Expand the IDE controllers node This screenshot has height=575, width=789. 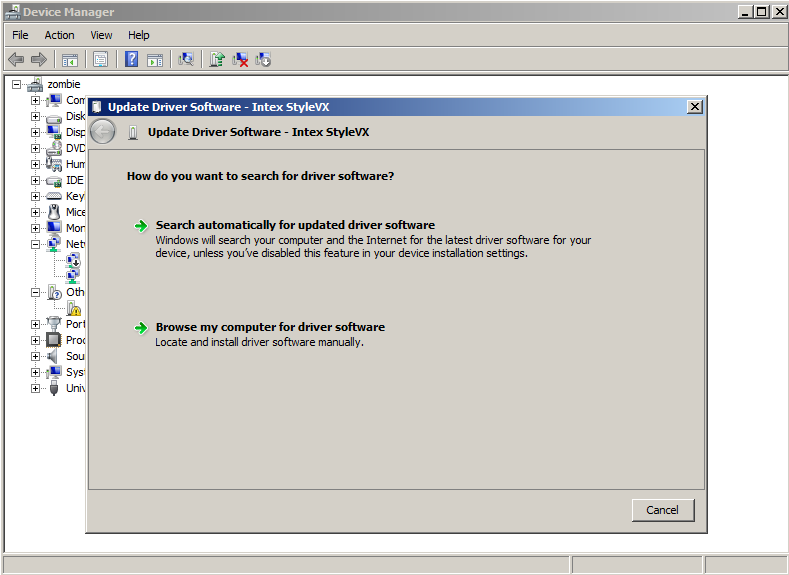pos(35,180)
